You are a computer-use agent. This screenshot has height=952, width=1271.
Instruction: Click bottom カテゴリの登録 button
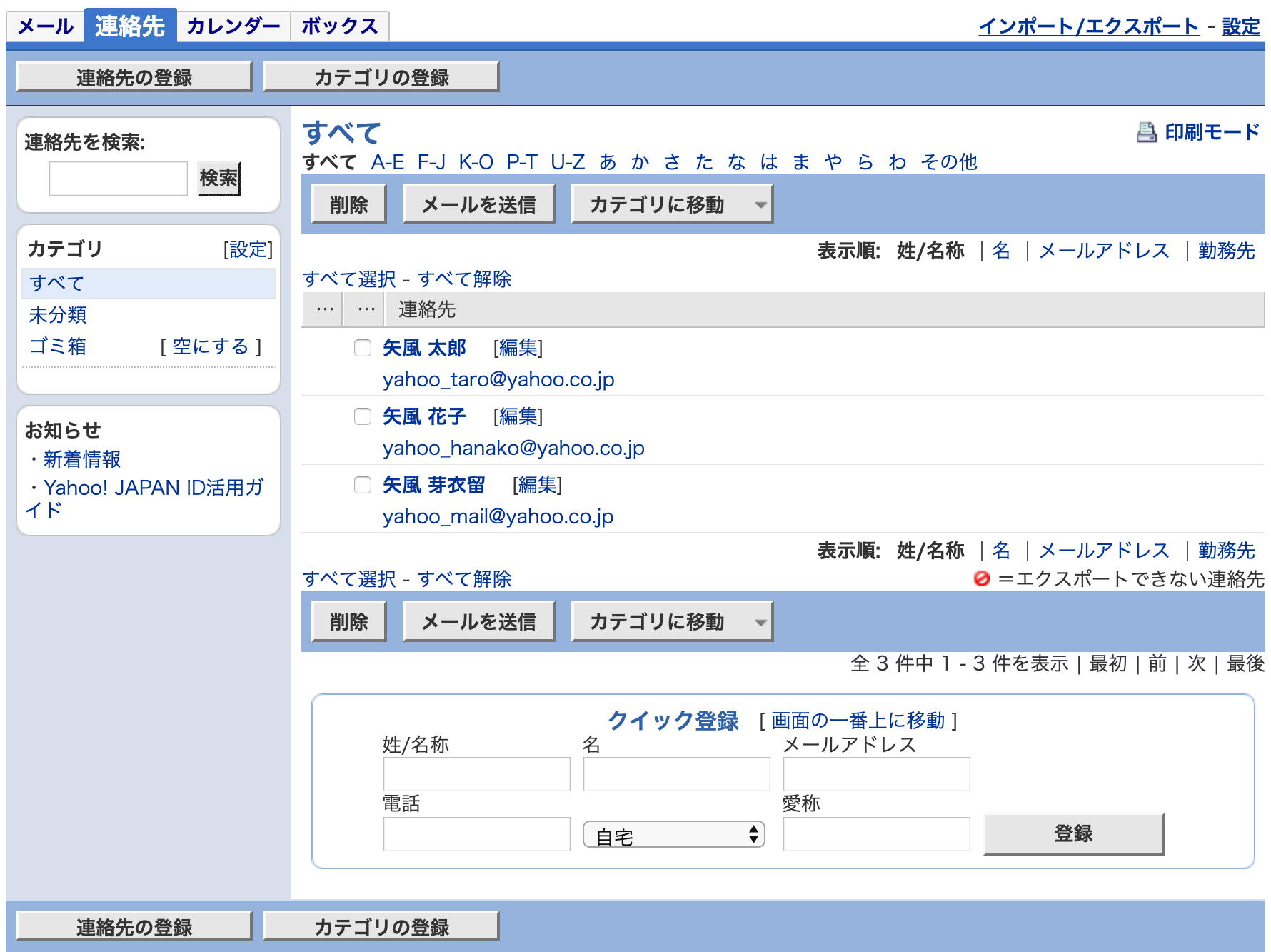tap(381, 926)
